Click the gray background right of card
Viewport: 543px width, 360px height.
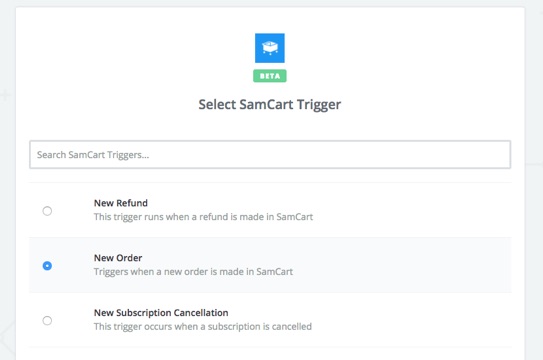click(x=534, y=208)
